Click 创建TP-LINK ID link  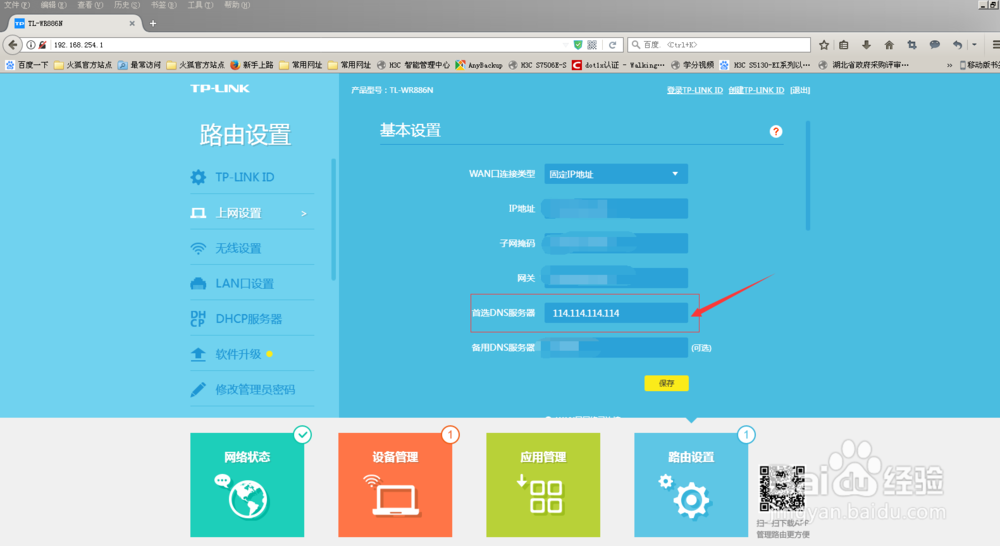(756, 91)
